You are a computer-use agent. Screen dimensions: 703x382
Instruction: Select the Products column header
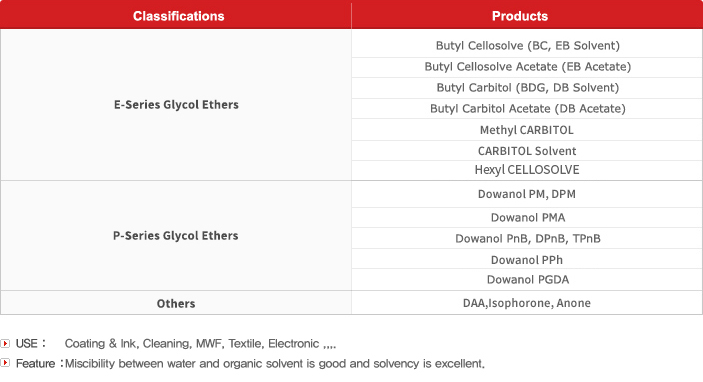[527, 15]
